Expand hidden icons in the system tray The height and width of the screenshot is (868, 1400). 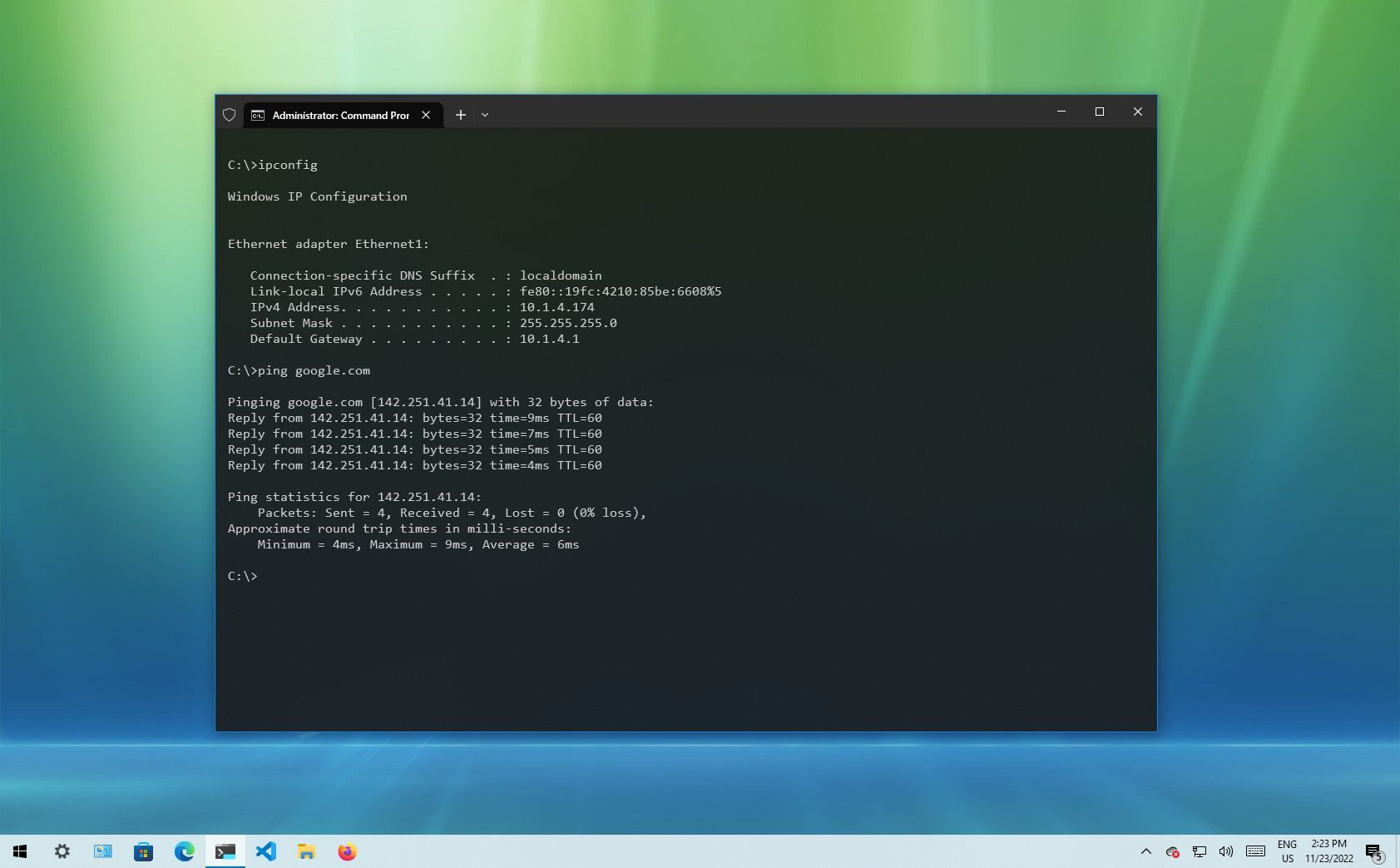point(1145,851)
